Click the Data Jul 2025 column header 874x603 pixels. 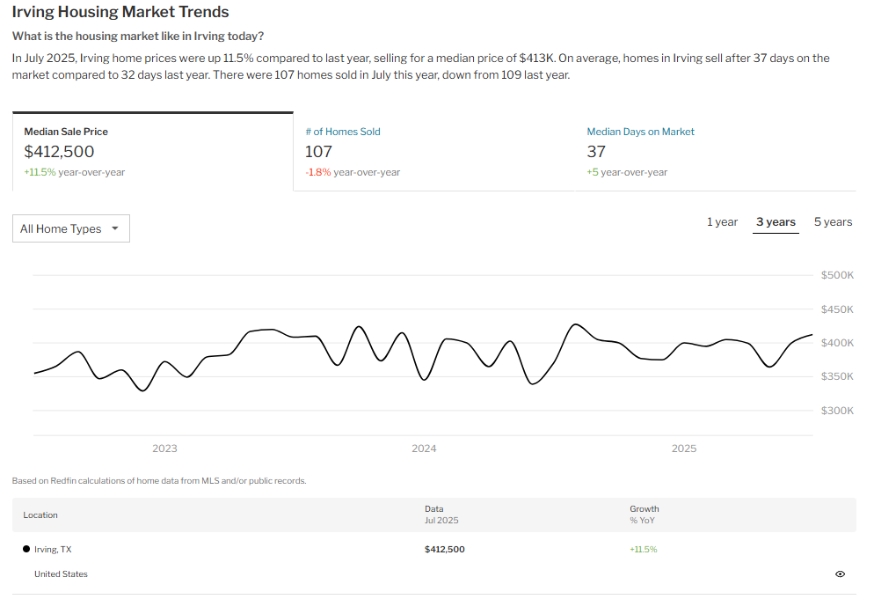coord(441,514)
